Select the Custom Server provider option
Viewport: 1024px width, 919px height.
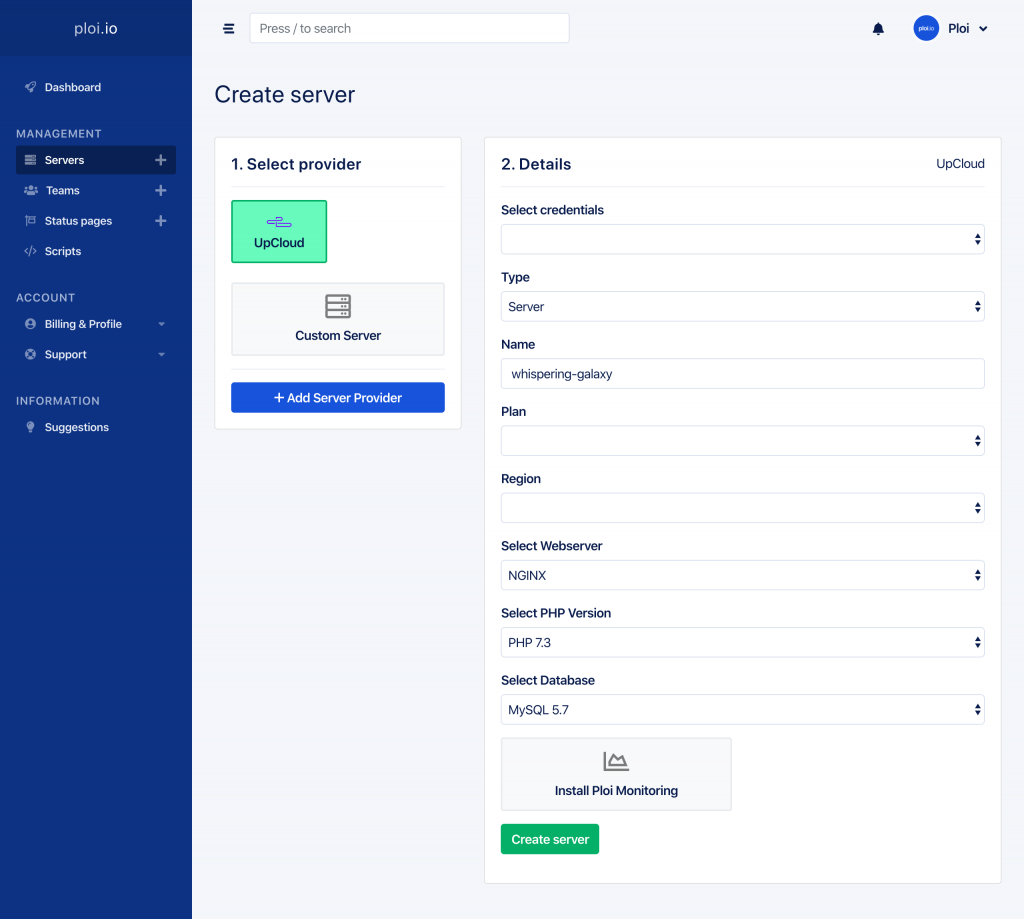(x=337, y=318)
